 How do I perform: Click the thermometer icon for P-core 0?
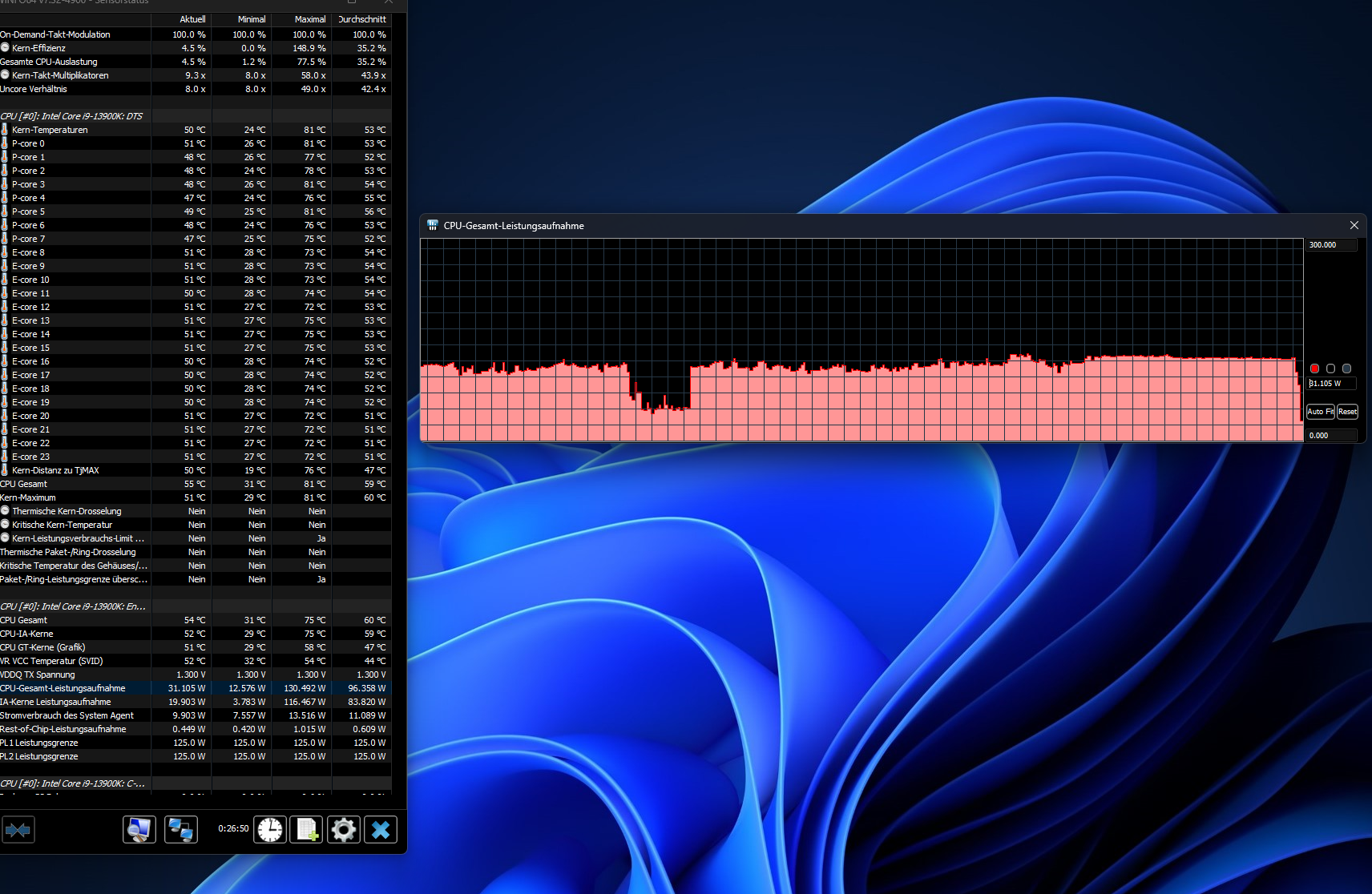coord(5,143)
